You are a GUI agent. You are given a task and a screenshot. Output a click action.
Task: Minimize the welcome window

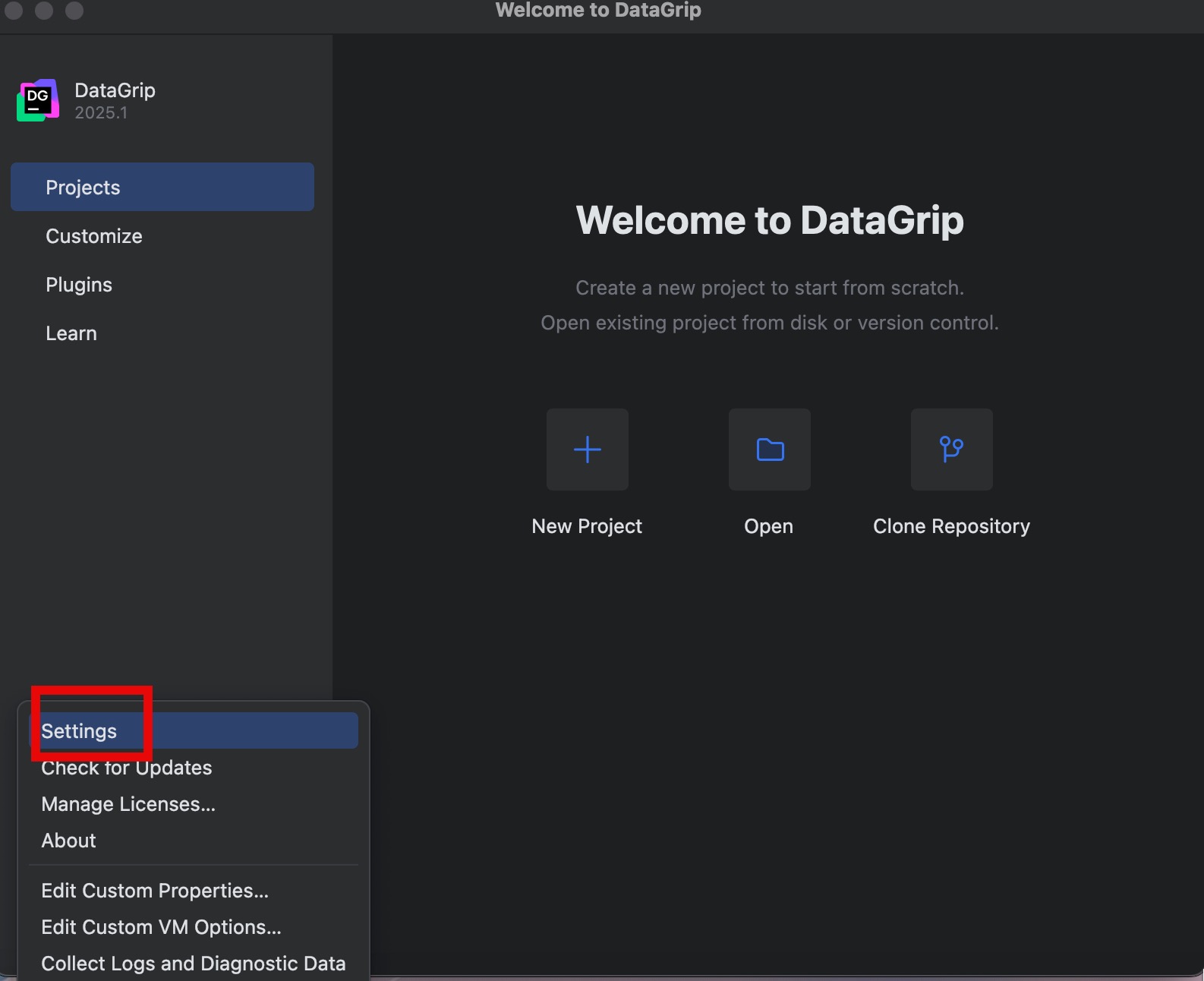pyautogui.click(x=44, y=11)
